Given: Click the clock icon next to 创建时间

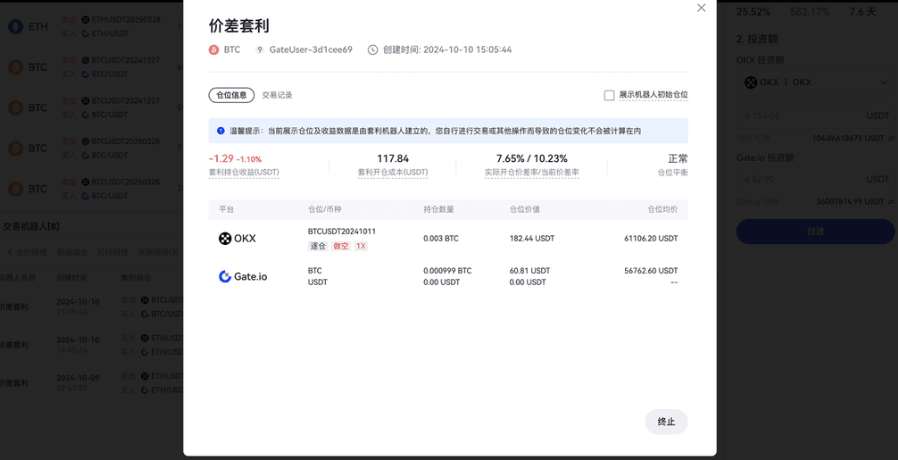Looking at the screenshot, I should point(373,49).
